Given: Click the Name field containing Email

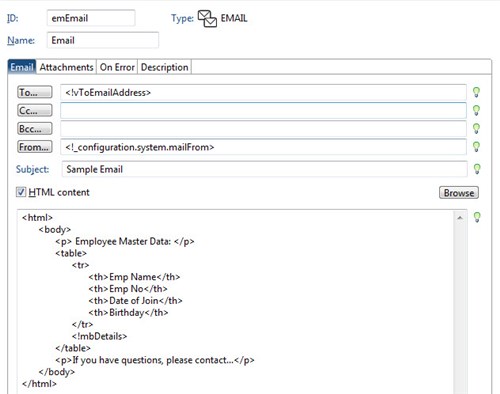Looking at the screenshot, I should tap(103, 40).
